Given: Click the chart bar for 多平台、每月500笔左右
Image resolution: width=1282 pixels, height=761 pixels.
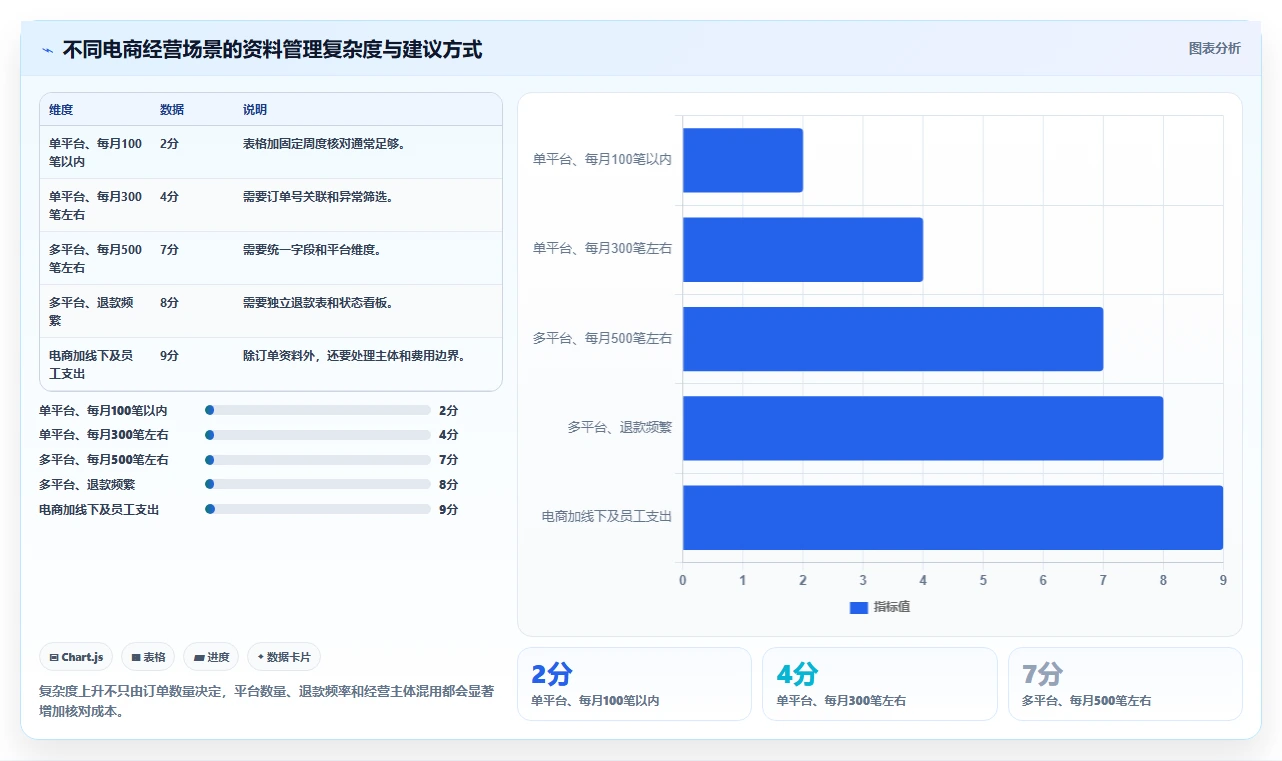Looking at the screenshot, I should (x=893, y=339).
